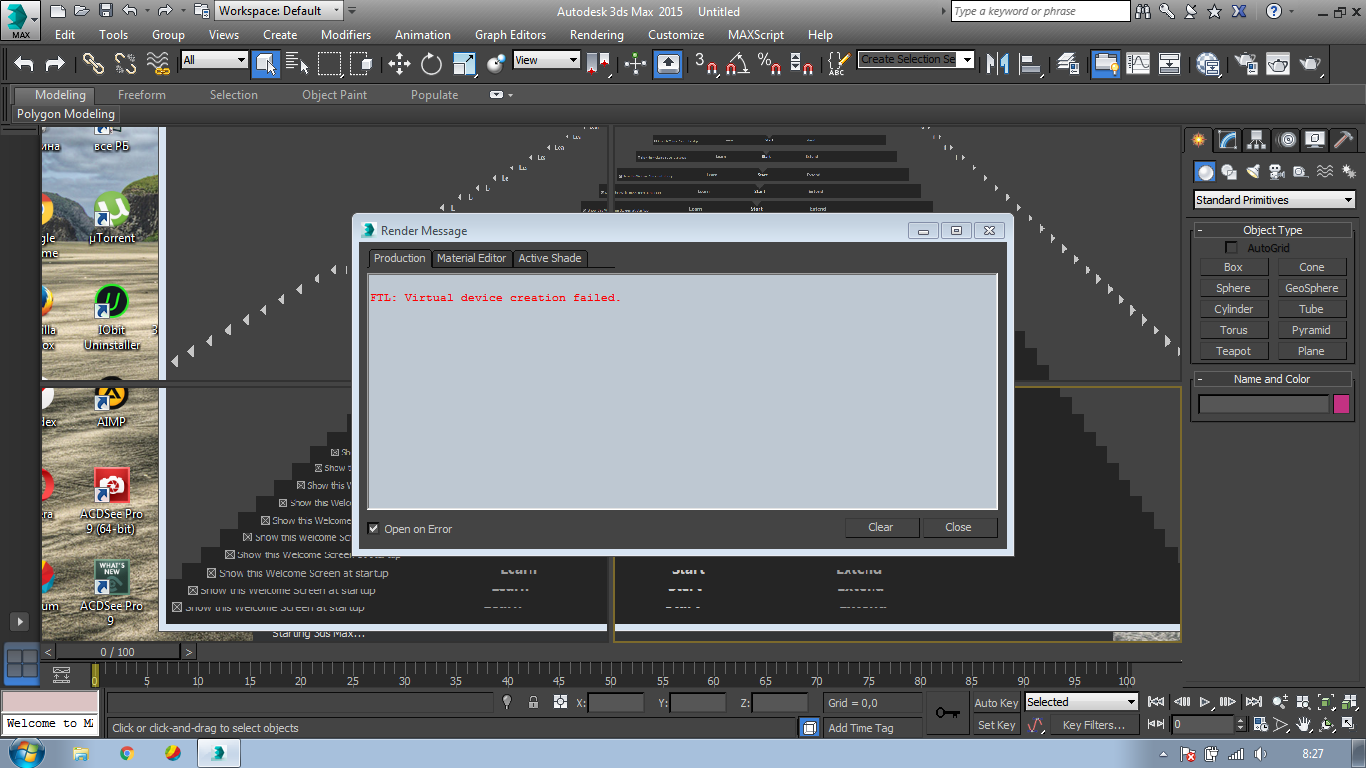Click the Bind to Space Warp icon
Viewport: 1366px width, 768px height.
pos(157,63)
